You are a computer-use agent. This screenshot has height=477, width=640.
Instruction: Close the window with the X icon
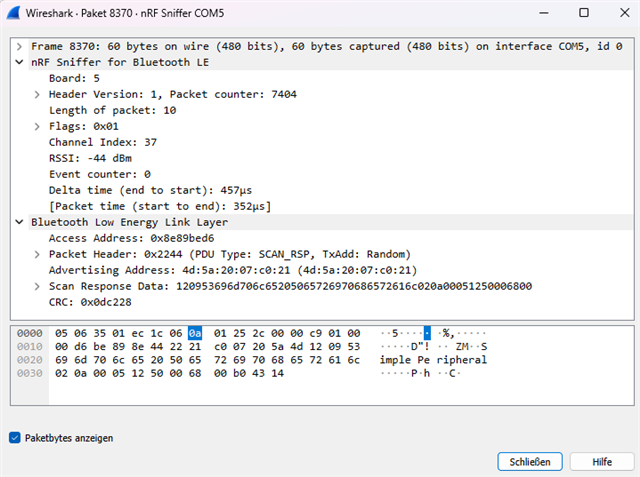(624, 13)
